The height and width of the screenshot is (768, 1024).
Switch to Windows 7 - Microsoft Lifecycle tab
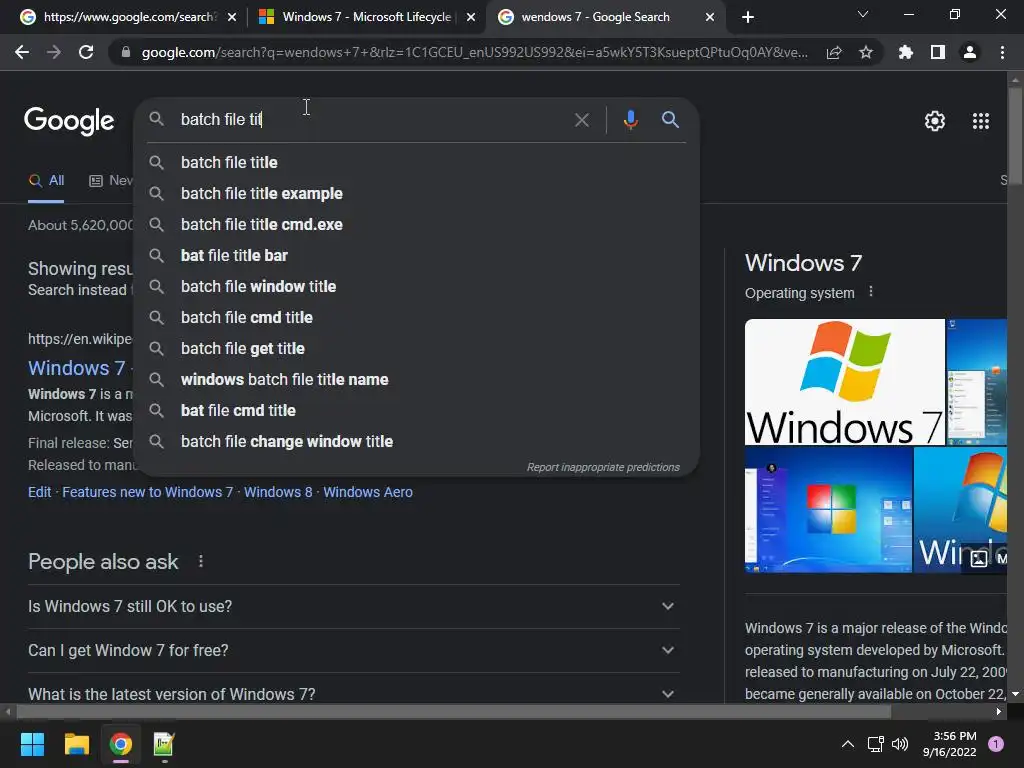pos(367,17)
